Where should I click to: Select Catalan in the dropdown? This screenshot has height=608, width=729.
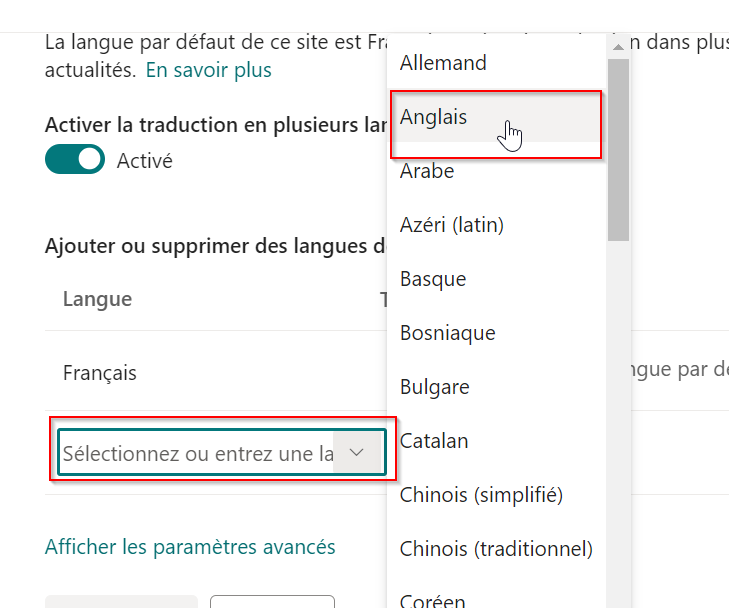(434, 441)
